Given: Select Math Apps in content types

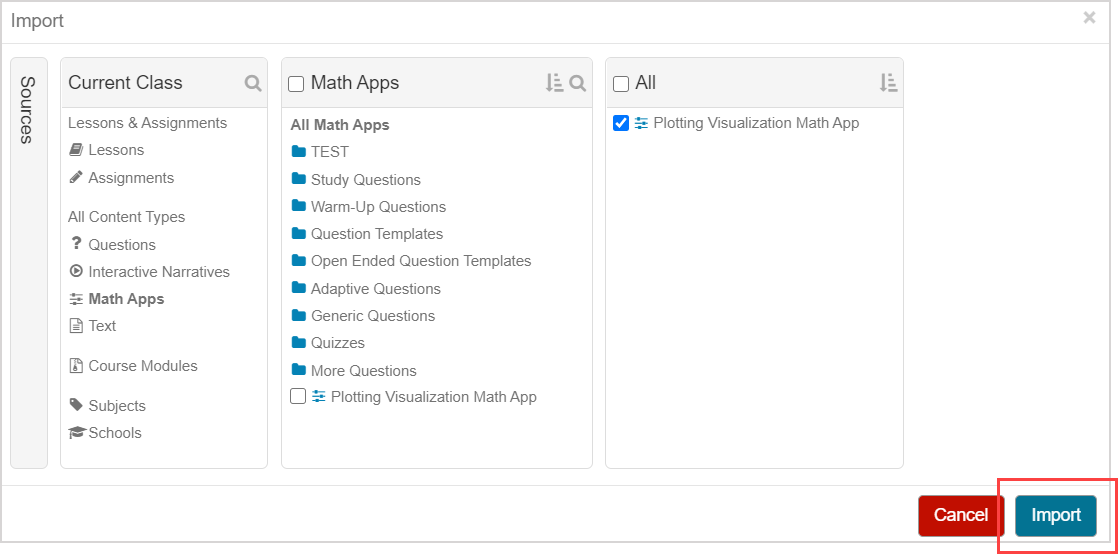Looking at the screenshot, I should pyautogui.click(x=126, y=299).
